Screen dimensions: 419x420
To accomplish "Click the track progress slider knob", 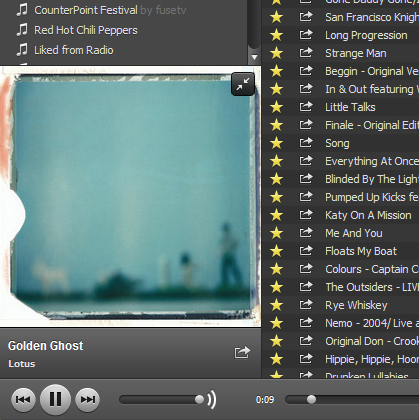I will [311, 399].
